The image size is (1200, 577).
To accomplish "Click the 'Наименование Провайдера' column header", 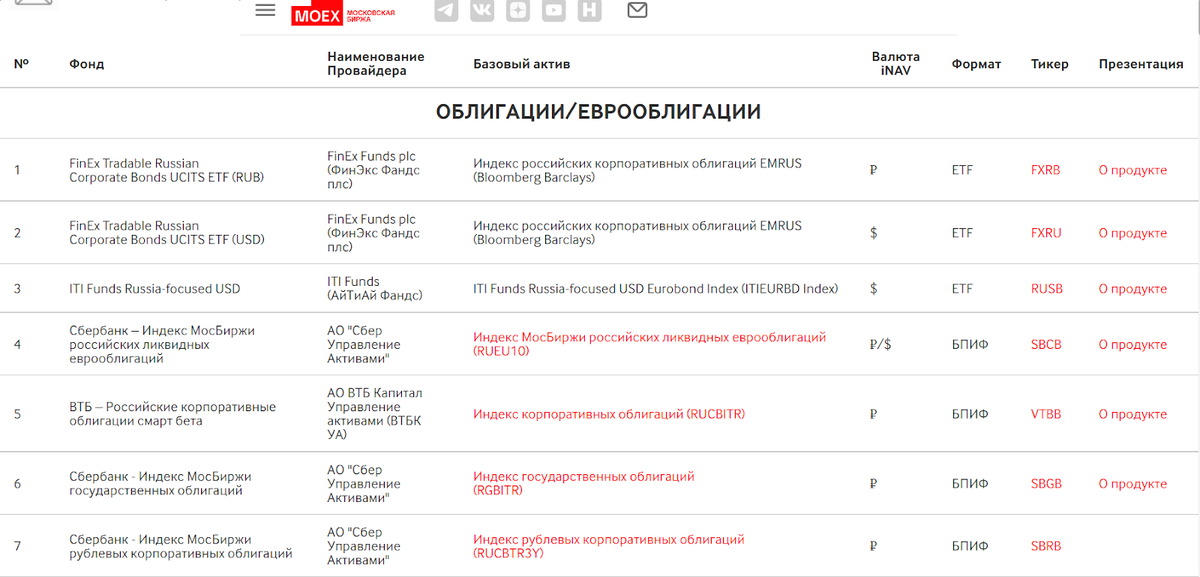I will pos(376,64).
